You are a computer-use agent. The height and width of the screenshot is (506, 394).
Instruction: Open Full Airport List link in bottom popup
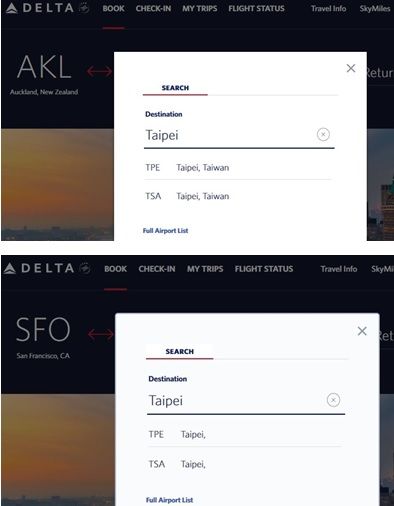(x=169, y=500)
